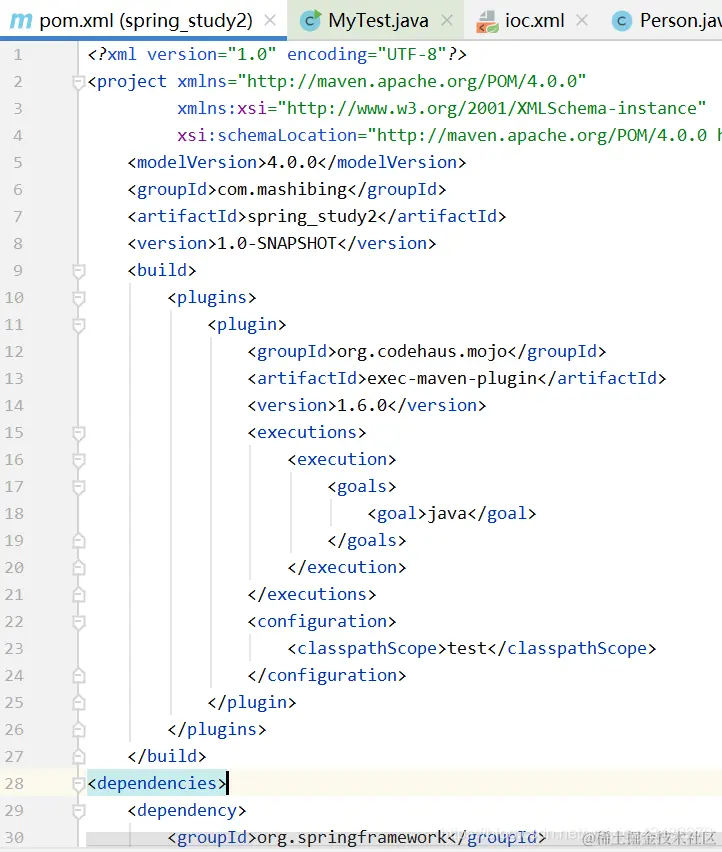Click the Maven icon on pom.xml tab
The height and width of the screenshot is (852, 722).
21,21
